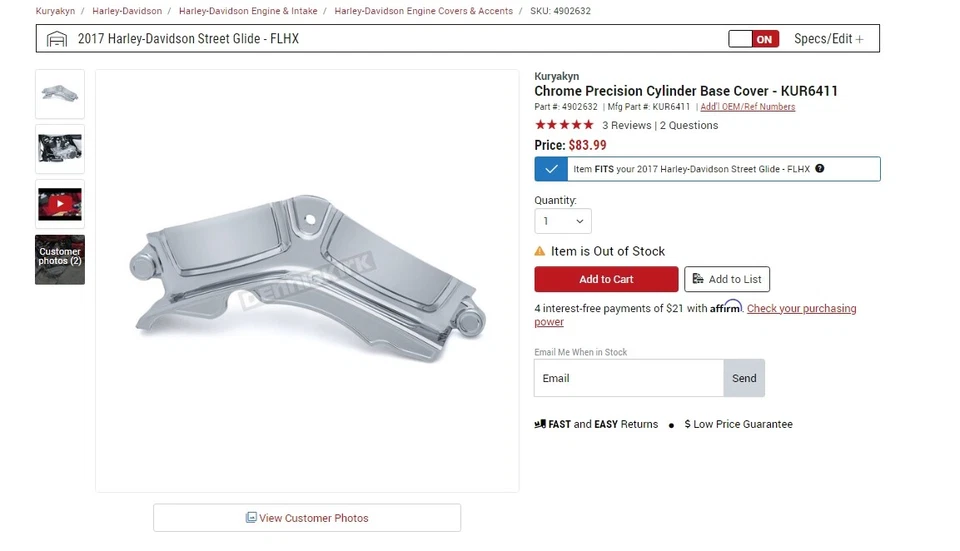Select the first product image thumbnail
The height and width of the screenshot is (551, 960).
coord(60,94)
